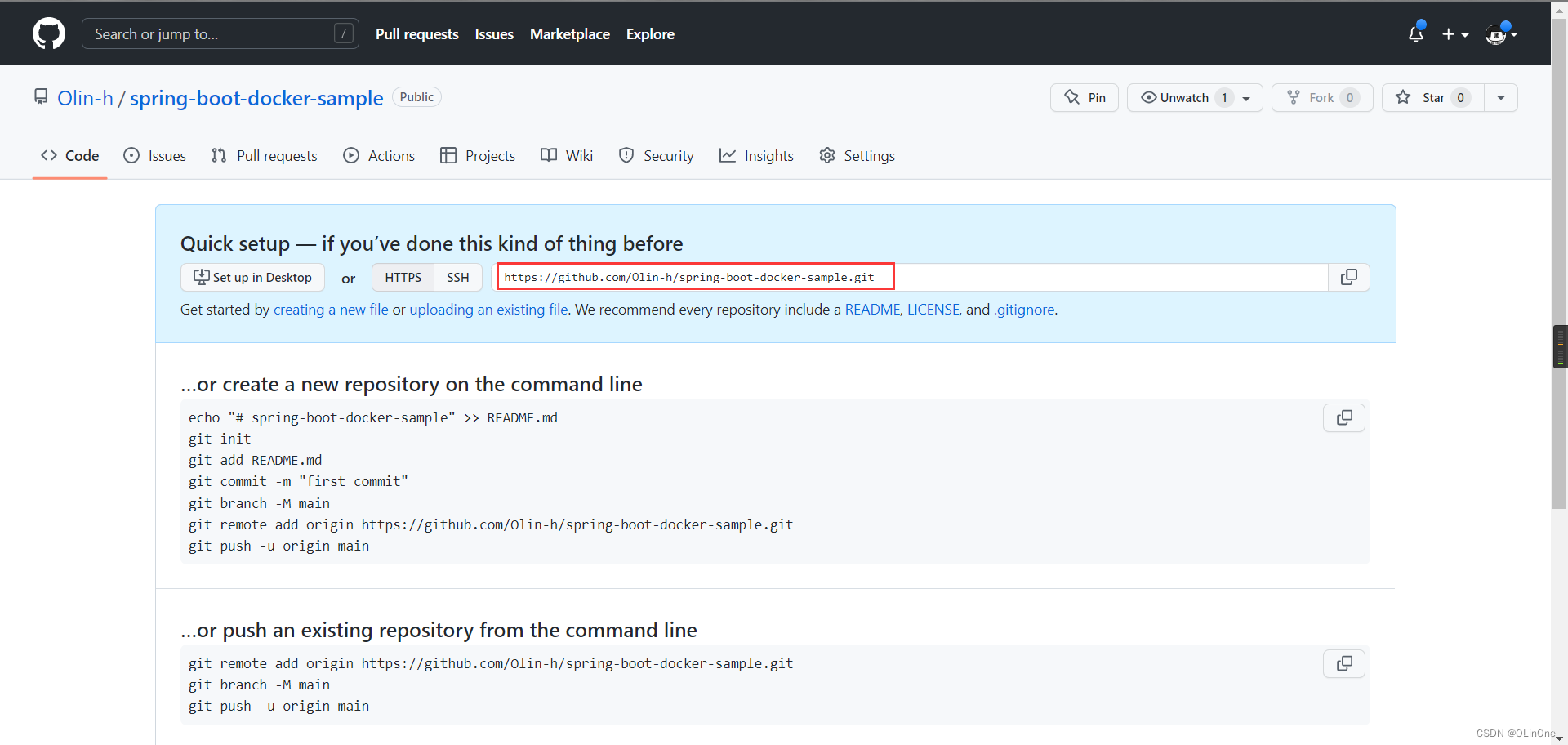This screenshot has height=745, width=1568.
Task: Open the Issues tab
Action: click(x=154, y=155)
